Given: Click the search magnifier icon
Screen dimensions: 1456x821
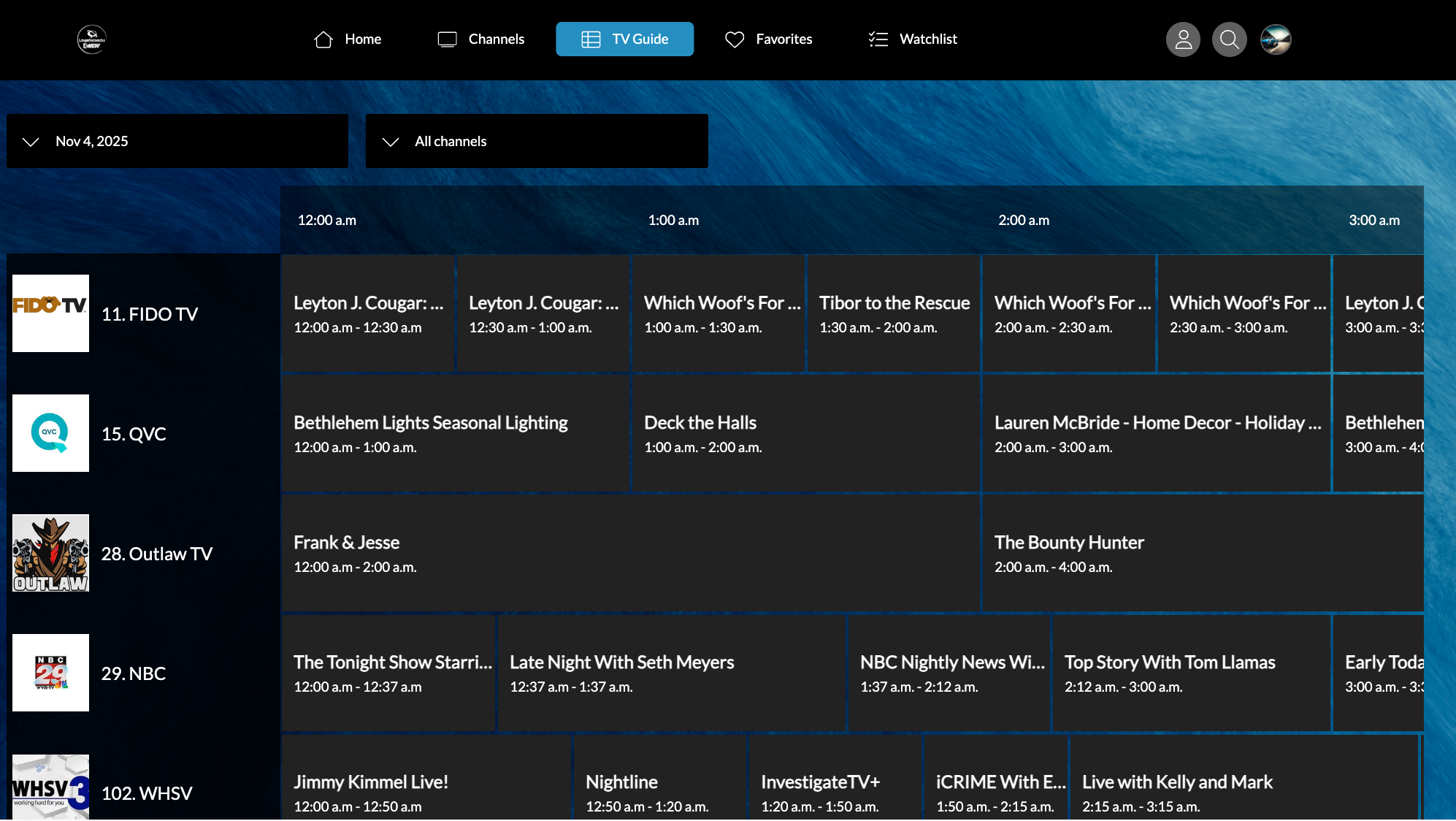Looking at the screenshot, I should (1229, 39).
